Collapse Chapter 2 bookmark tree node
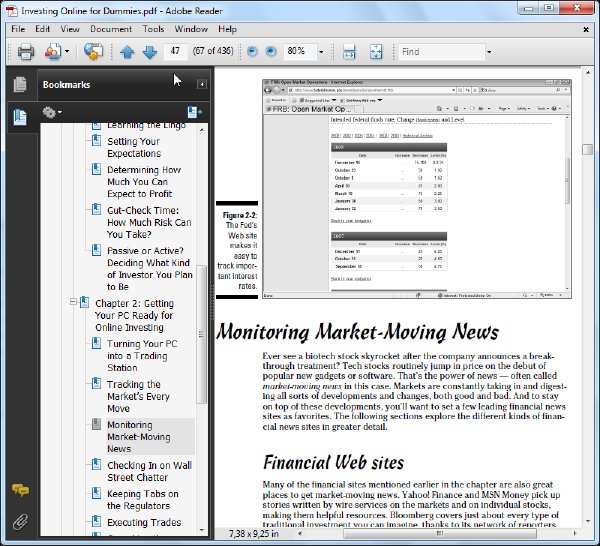The width and height of the screenshot is (600, 546). (x=73, y=302)
